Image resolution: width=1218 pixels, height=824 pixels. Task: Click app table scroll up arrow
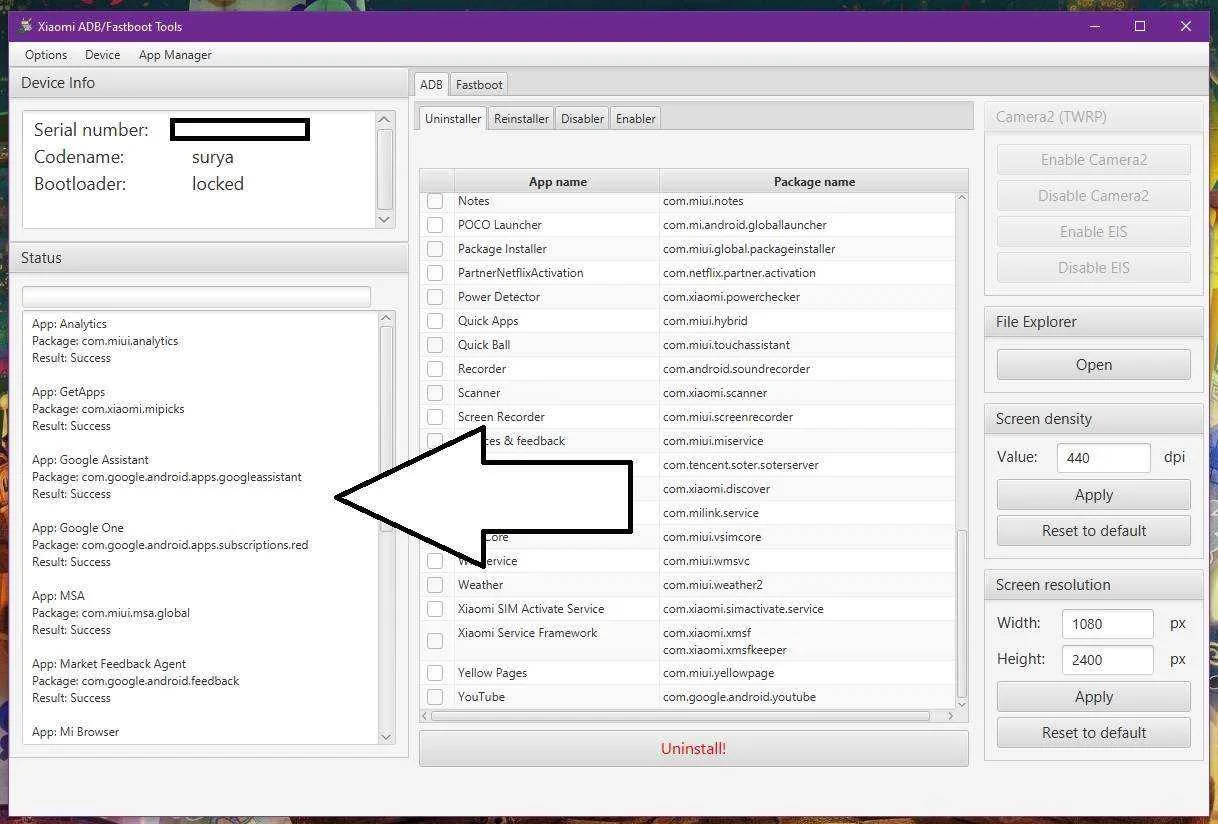tap(962, 199)
